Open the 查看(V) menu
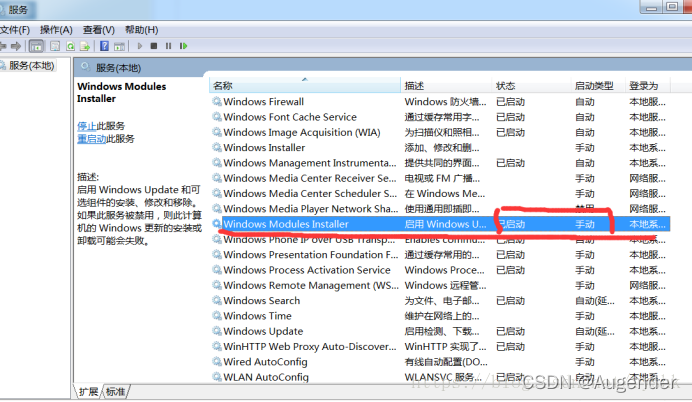Viewport: 692px width, 402px height. 99,30
